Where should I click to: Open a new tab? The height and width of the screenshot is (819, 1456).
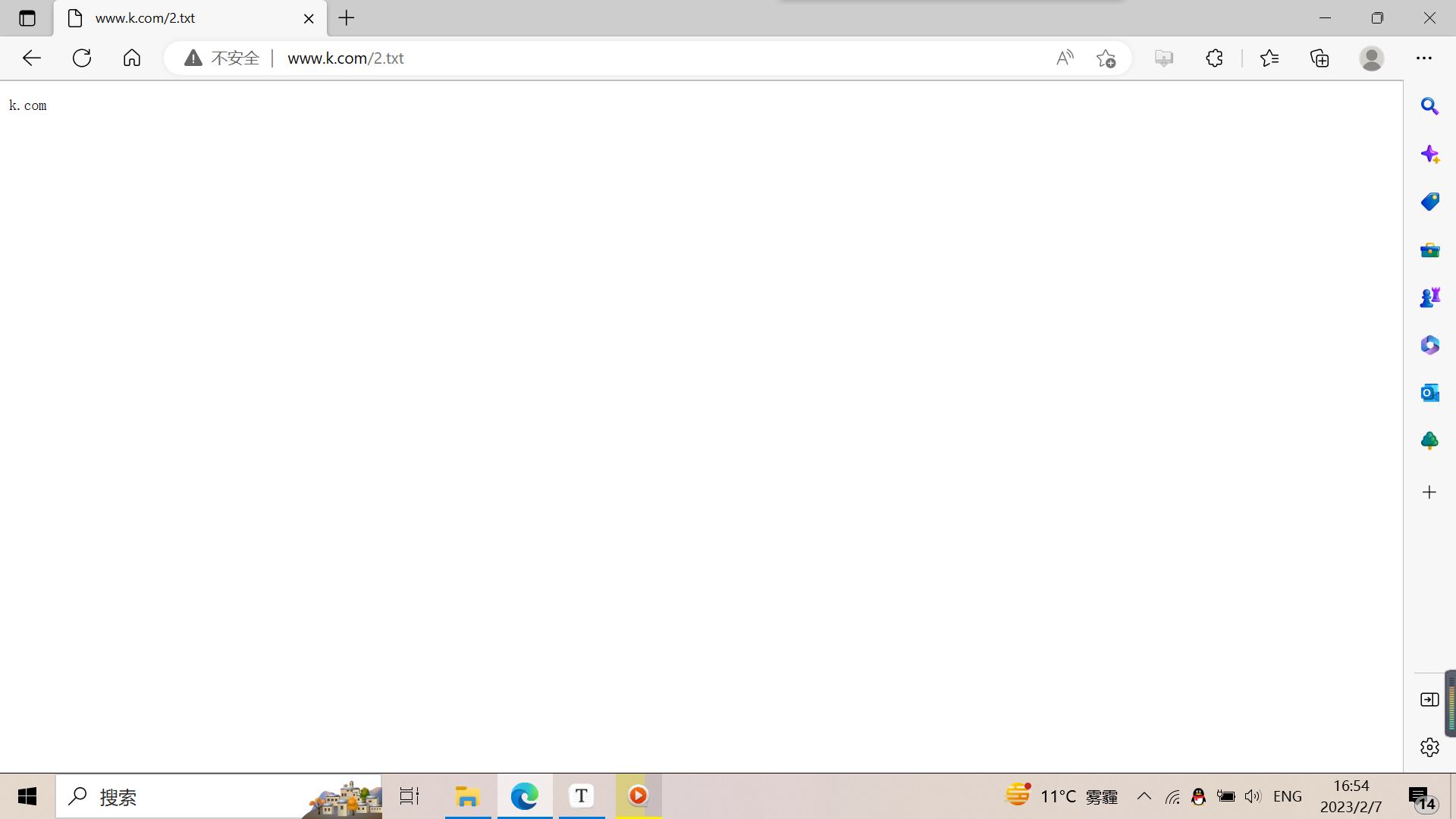(347, 18)
